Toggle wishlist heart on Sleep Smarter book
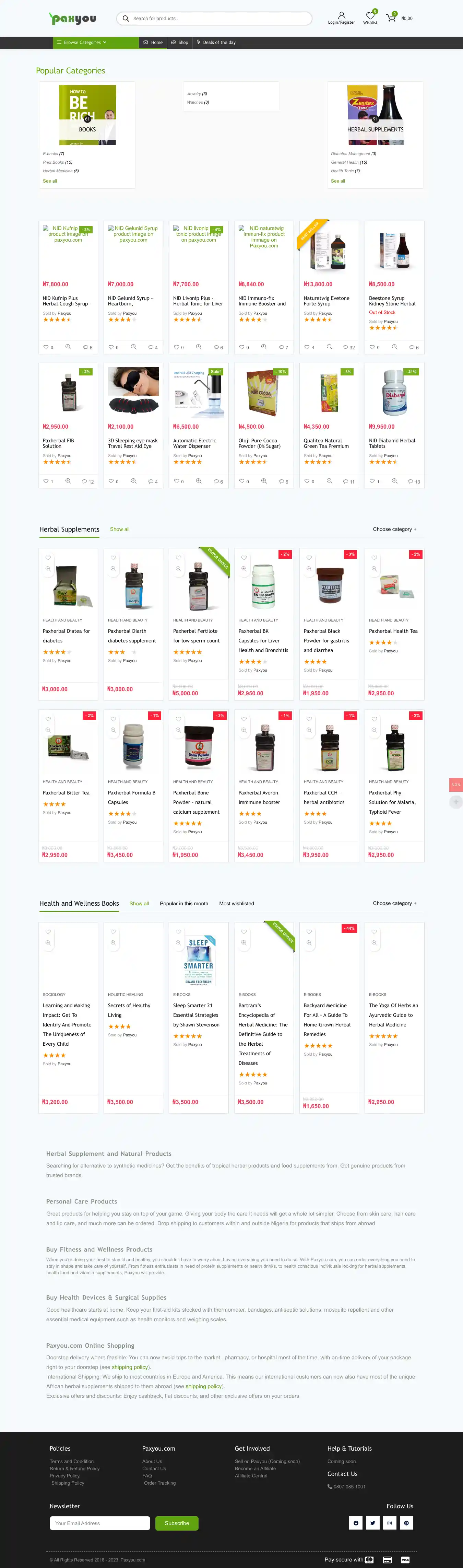The image size is (463, 1568). click(178, 932)
